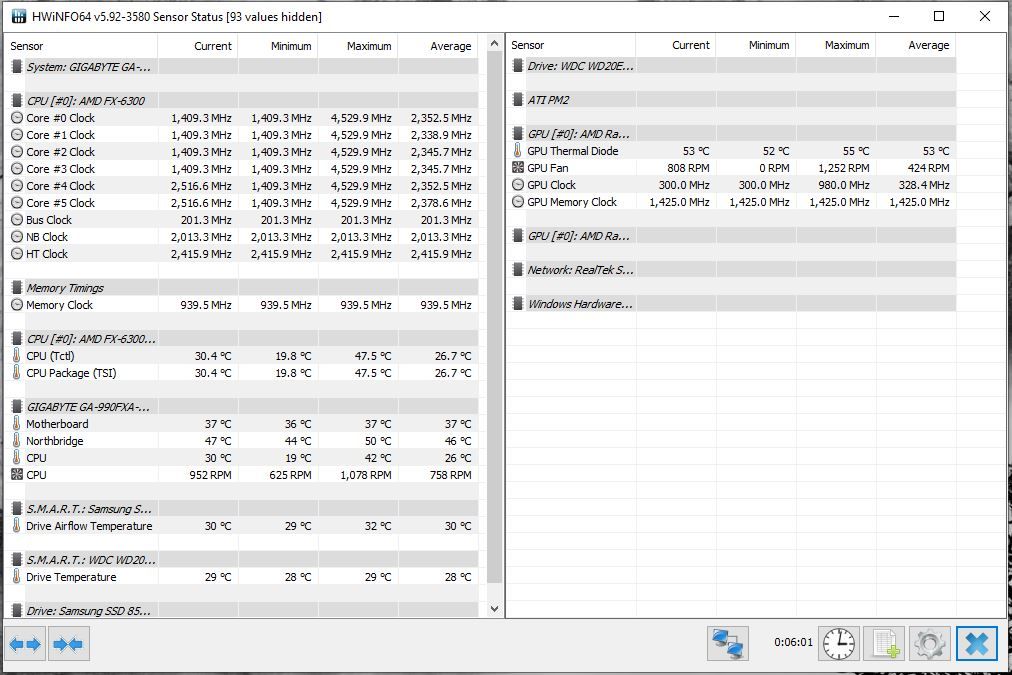The width and height of the screenshot is (1012, 675).
Task: Click right panel Sensor column header
Action: pos(571,45)
